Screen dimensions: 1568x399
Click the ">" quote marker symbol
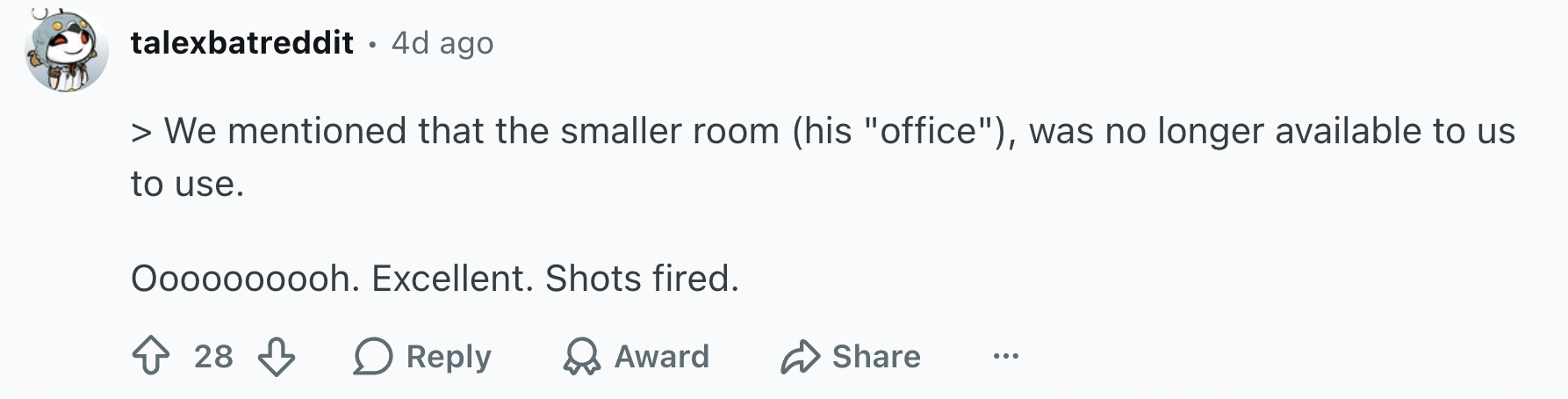141,132
